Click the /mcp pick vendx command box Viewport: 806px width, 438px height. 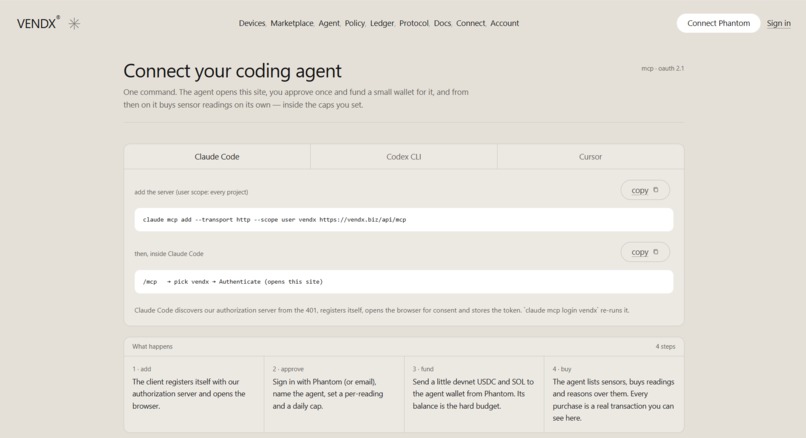coord(404,282)
